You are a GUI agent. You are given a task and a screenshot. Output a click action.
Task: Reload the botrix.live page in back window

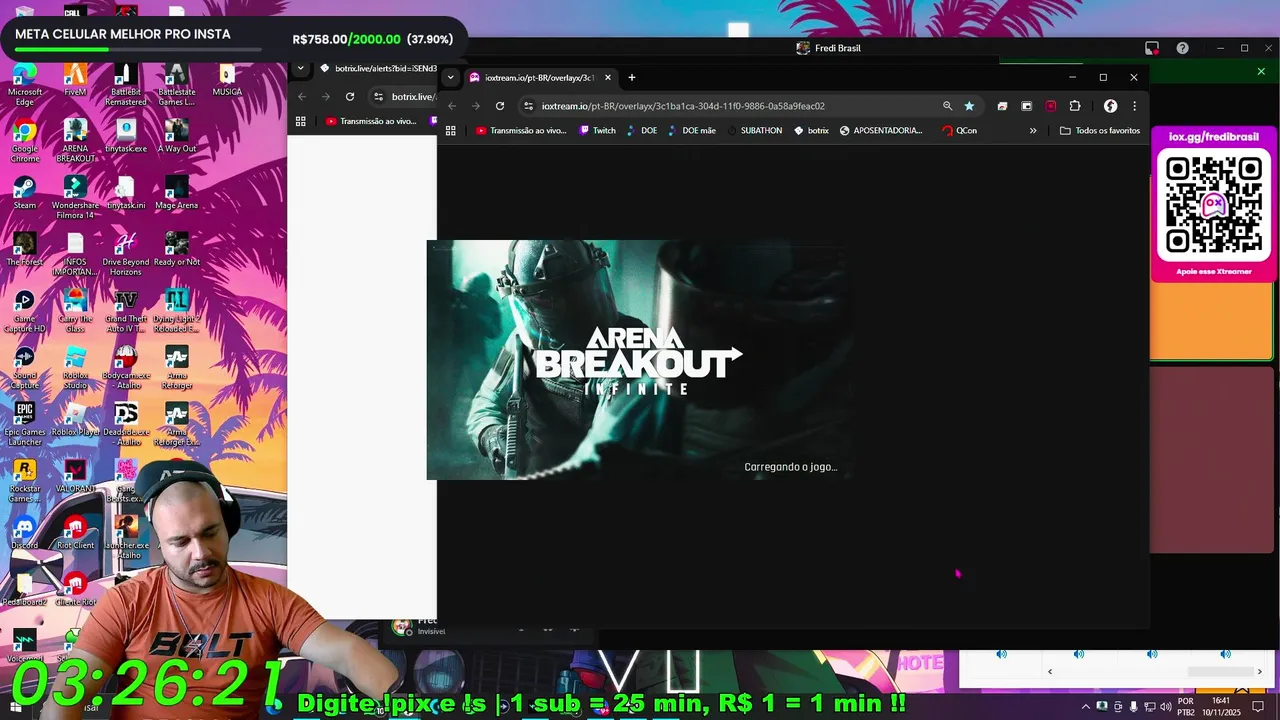click(350, 97)
